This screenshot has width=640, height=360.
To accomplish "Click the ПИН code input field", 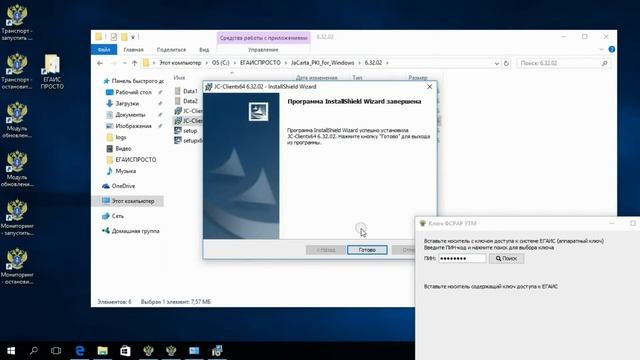I will pos(462,258).
